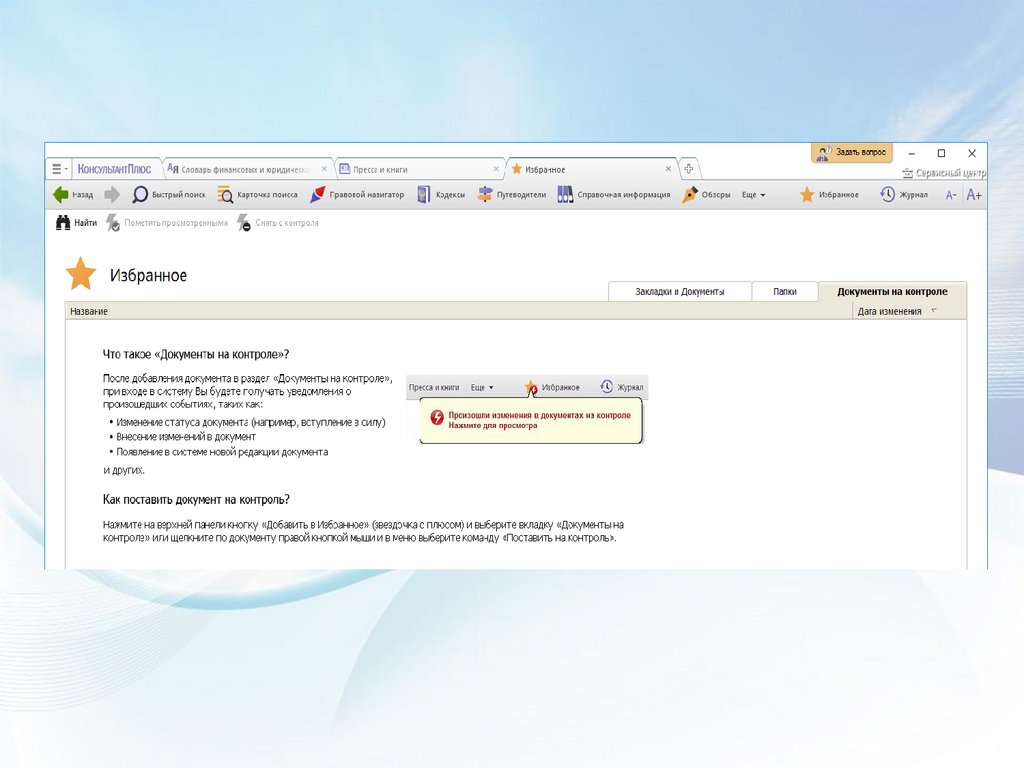Close the Пресса и книги tab
Image resolution: width=1024 pixels, height=768 pixels.
pyautogui.click(x=496, y=169)
